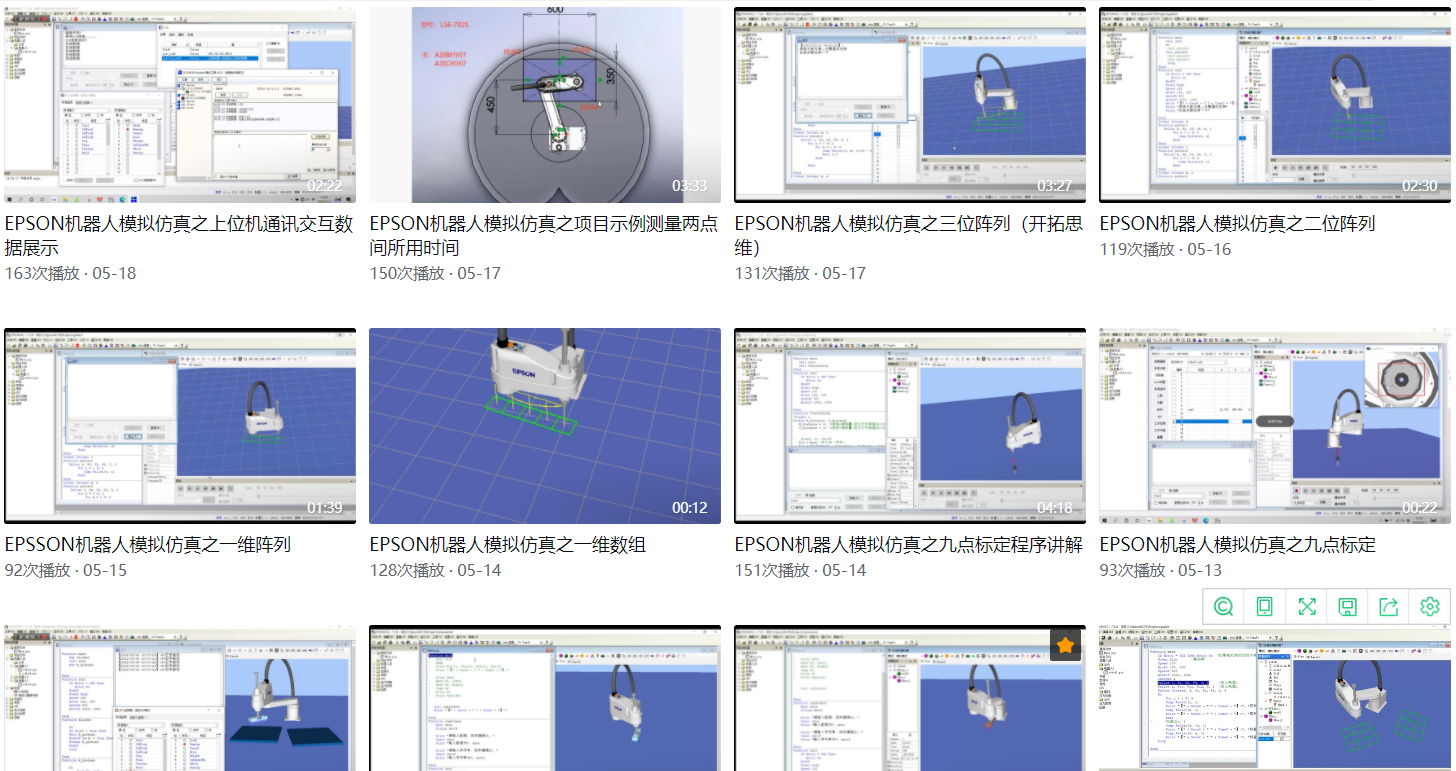Click the magnifier search icon in floating toolbar
The height and width of the screenshot is (771, 1456).
1223,606
